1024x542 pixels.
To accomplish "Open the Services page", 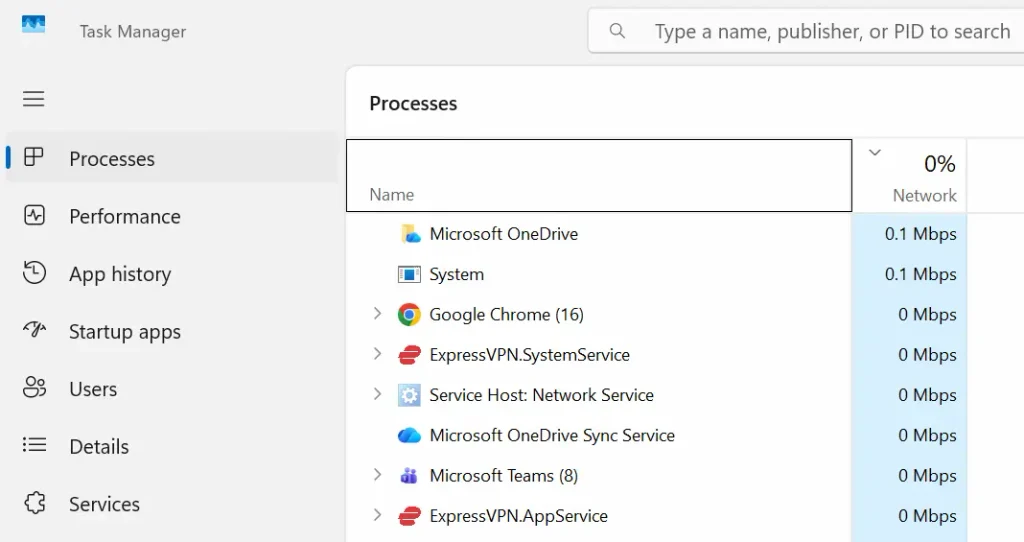I will pyautogui.click(x=172, y=504).
